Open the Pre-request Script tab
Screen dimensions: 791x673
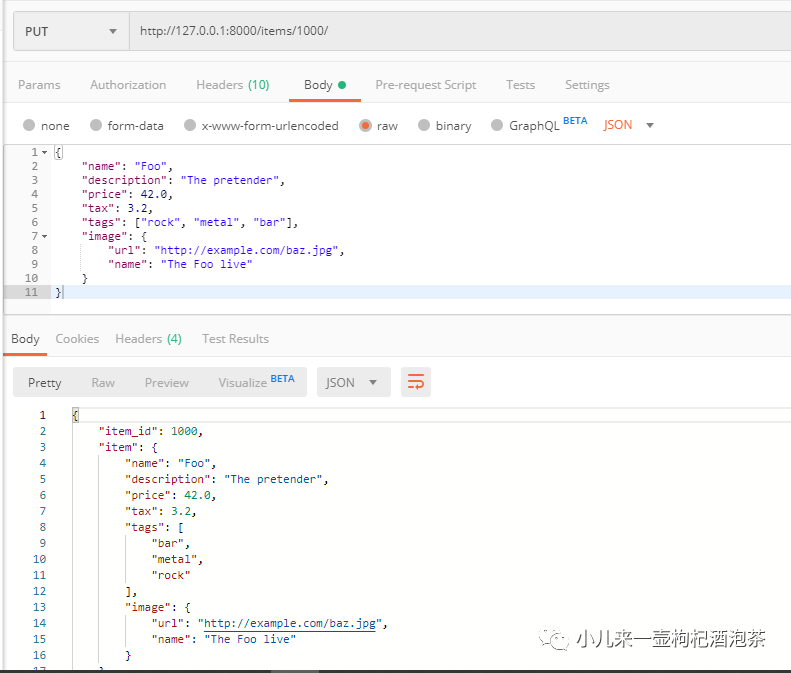click(426, 85)
